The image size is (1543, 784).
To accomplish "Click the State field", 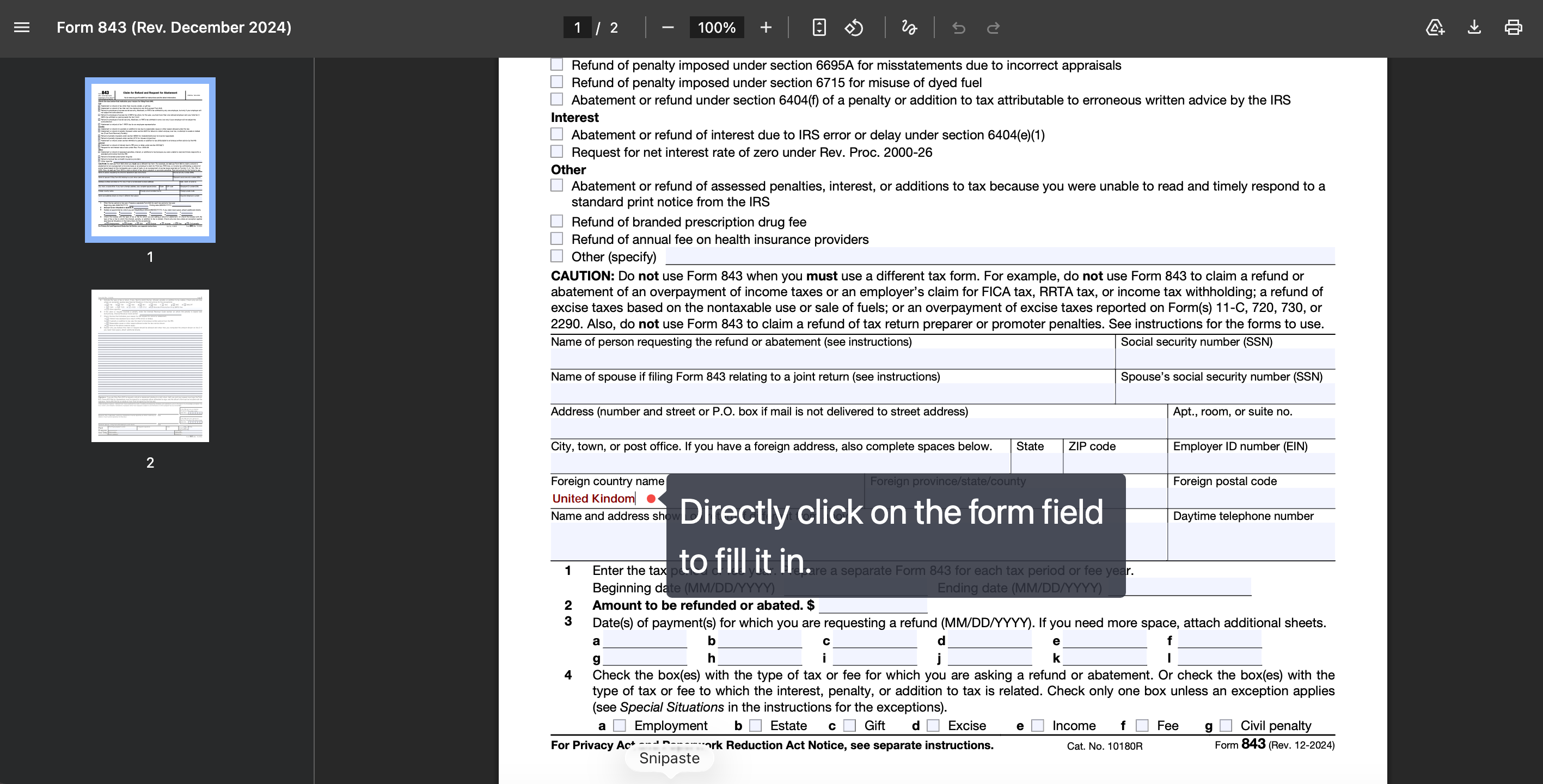I will pos(1037,463).
